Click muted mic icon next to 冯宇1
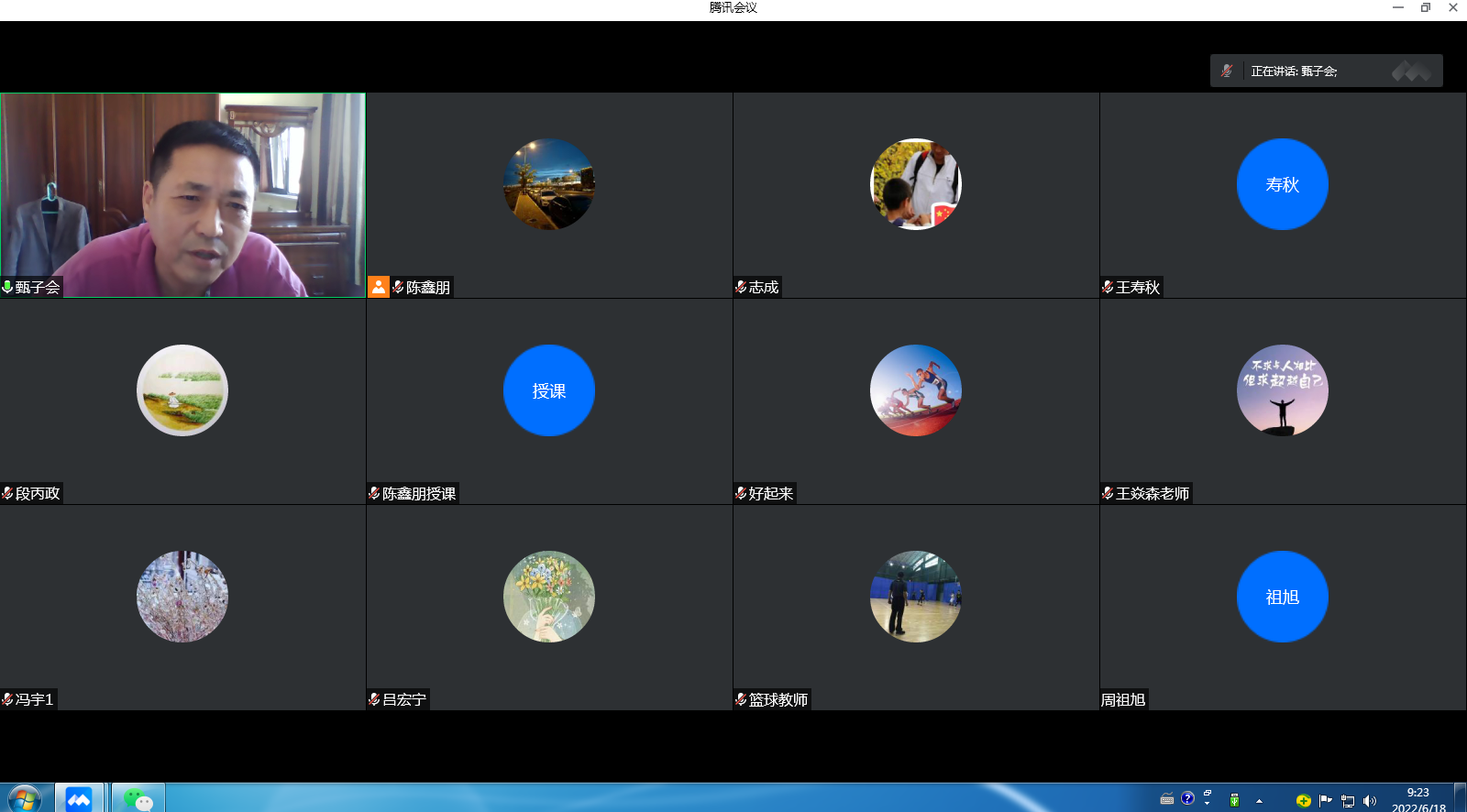This screenshot has height=812, width=1467. click(x=7, y=699)
